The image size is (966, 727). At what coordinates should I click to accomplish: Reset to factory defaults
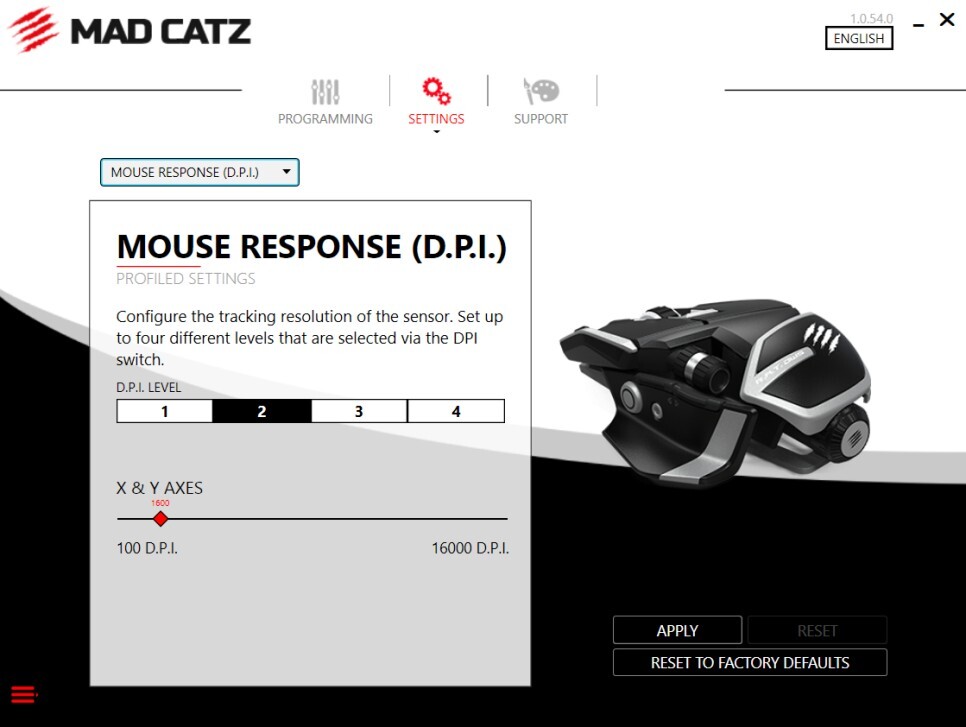pyautogui.click(x=750, y=662)
